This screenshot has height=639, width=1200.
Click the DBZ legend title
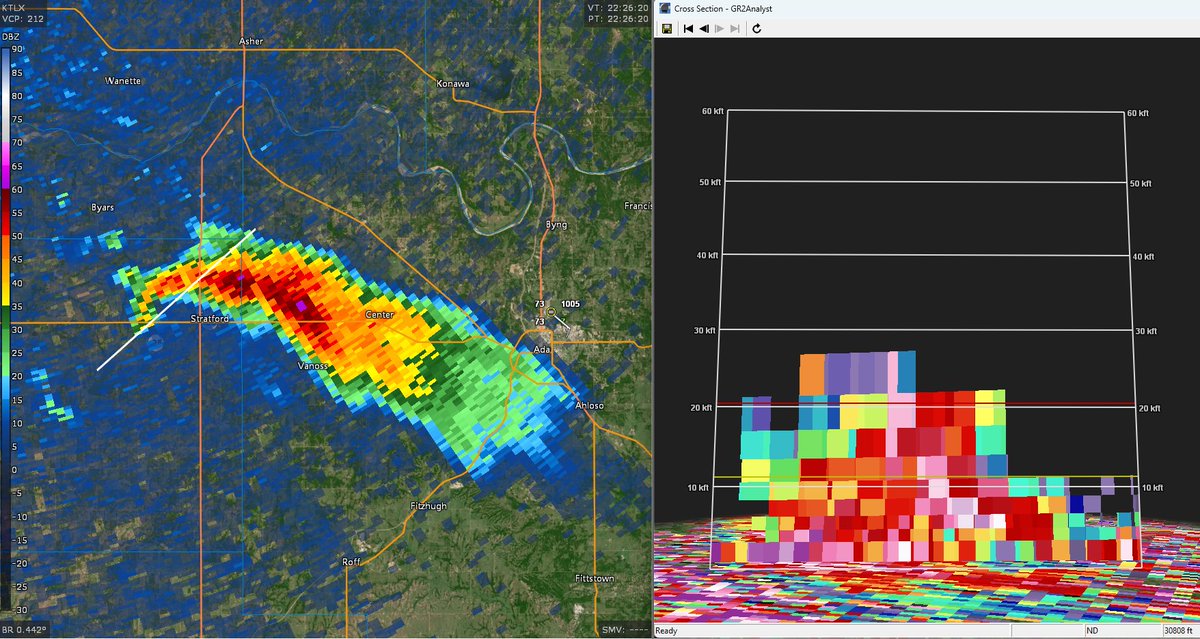[10, 38]
